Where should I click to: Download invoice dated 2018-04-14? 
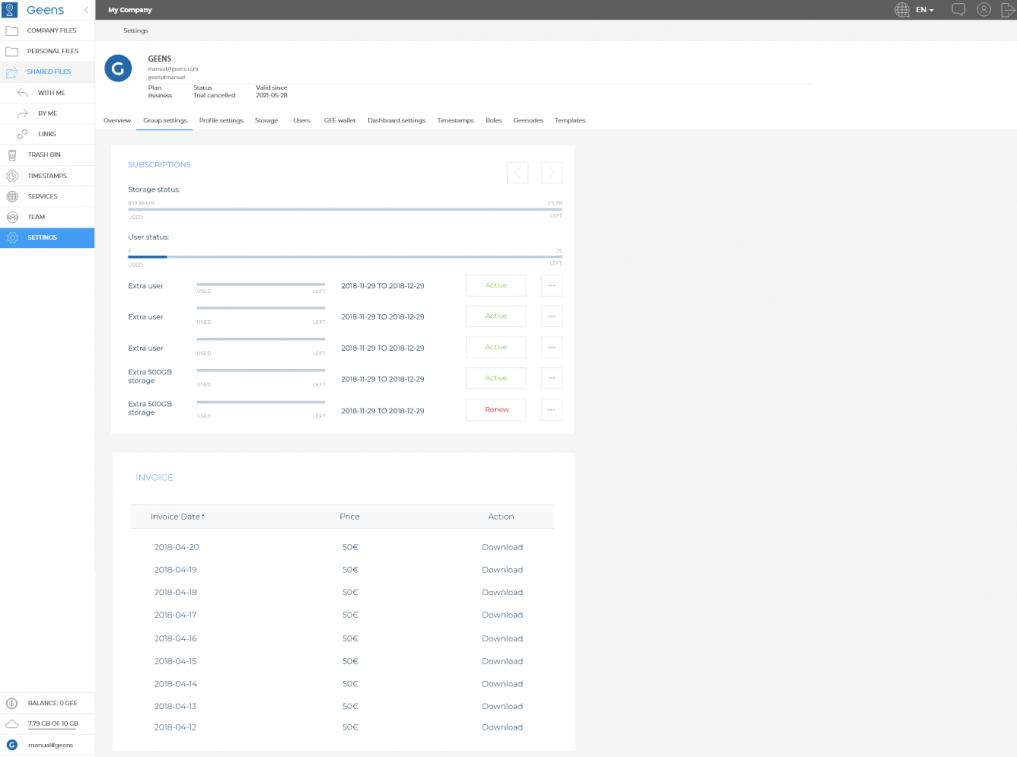pyautogui.click(x=502, y=684)
